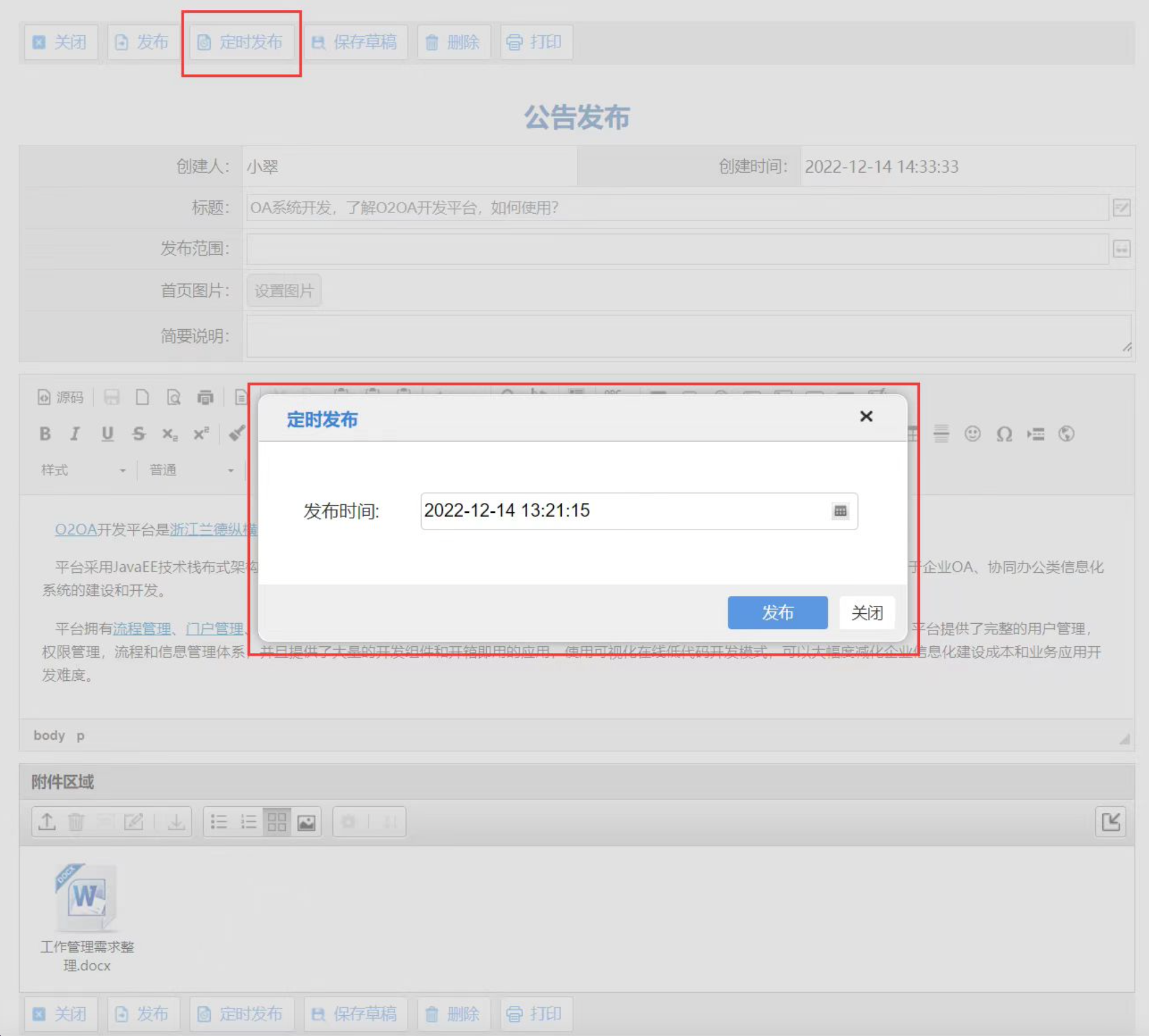Click the 发布时间 input field
The height and width of the screenshot is (1036, 1149).
(x=606, y=510)
